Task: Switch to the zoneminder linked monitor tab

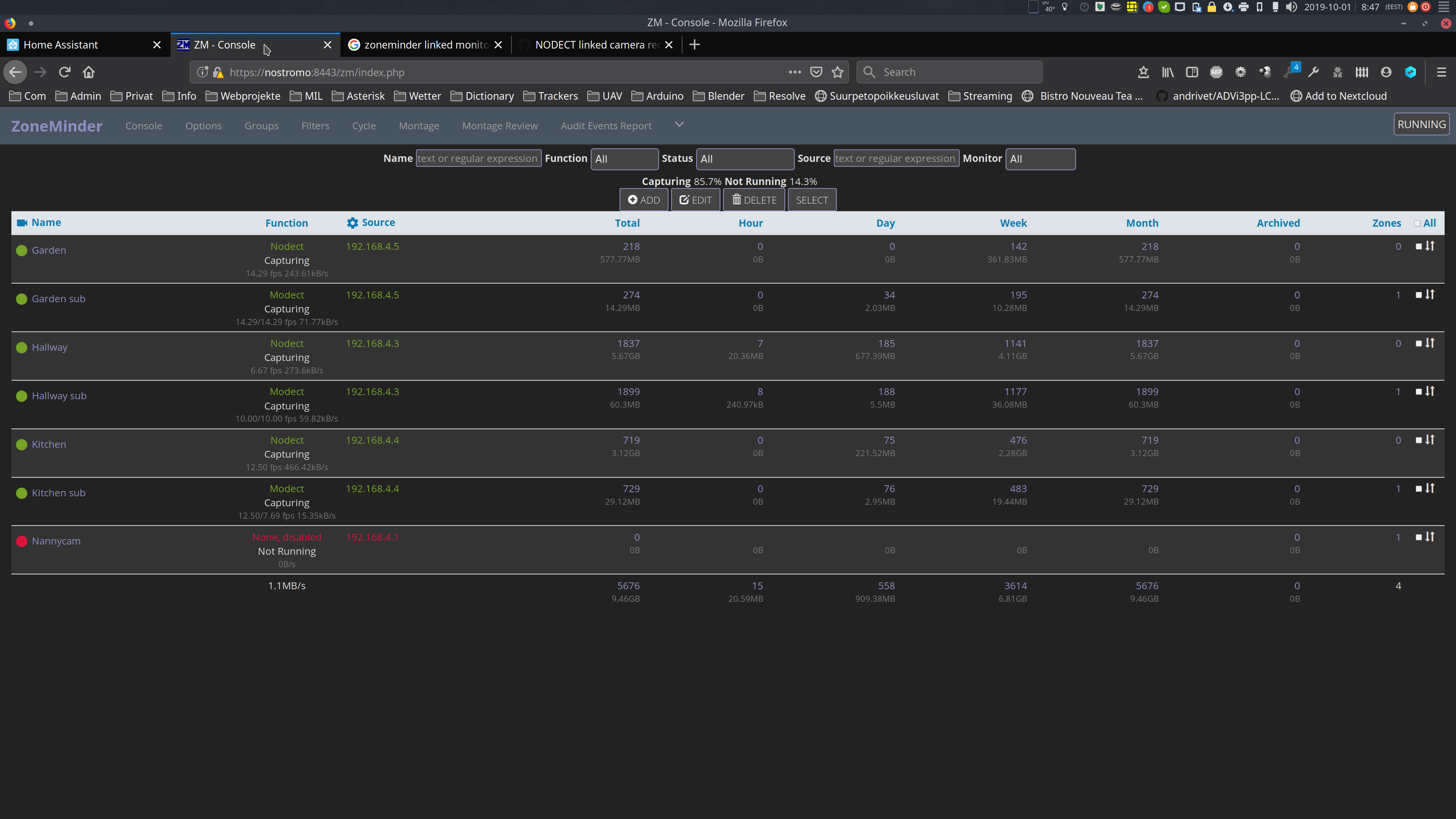Action: pos(426,45)
